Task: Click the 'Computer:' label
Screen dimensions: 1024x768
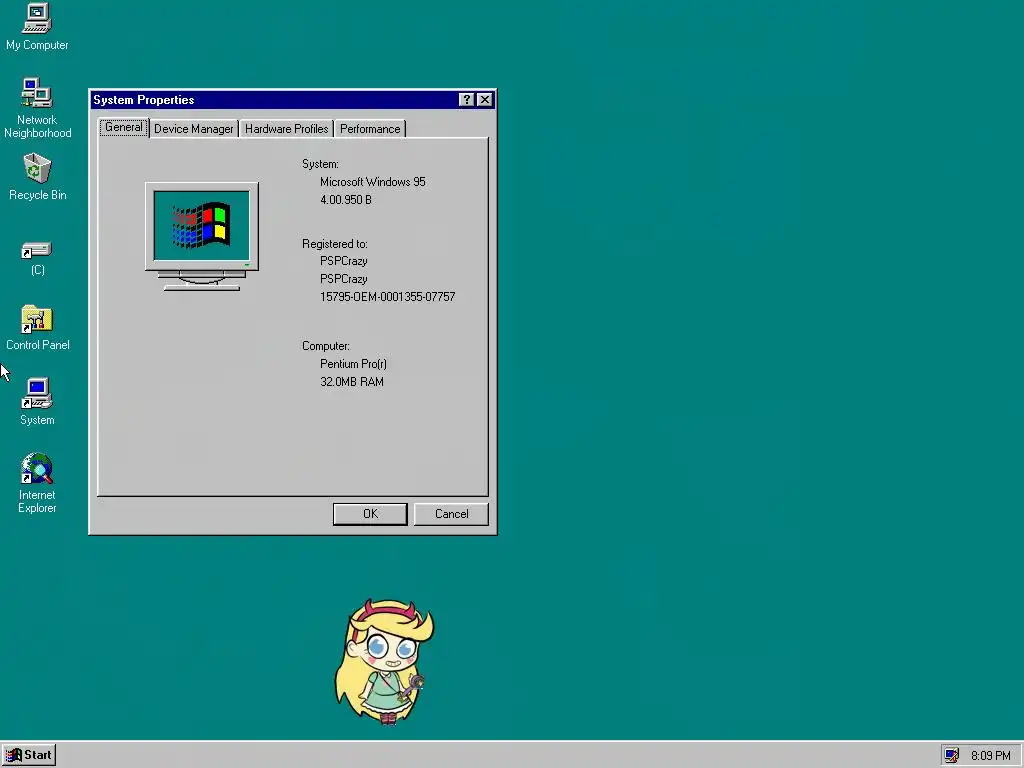Action: 325,346
